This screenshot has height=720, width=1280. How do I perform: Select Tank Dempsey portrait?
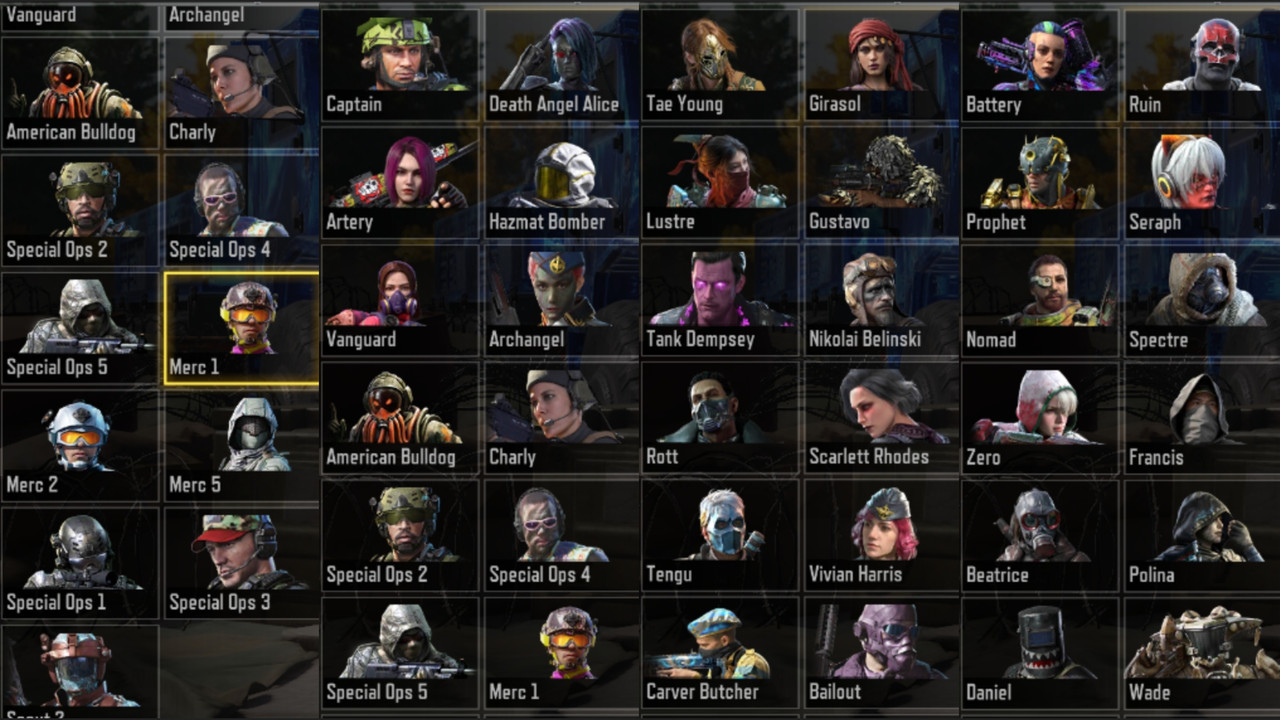(x=720, y=300)
